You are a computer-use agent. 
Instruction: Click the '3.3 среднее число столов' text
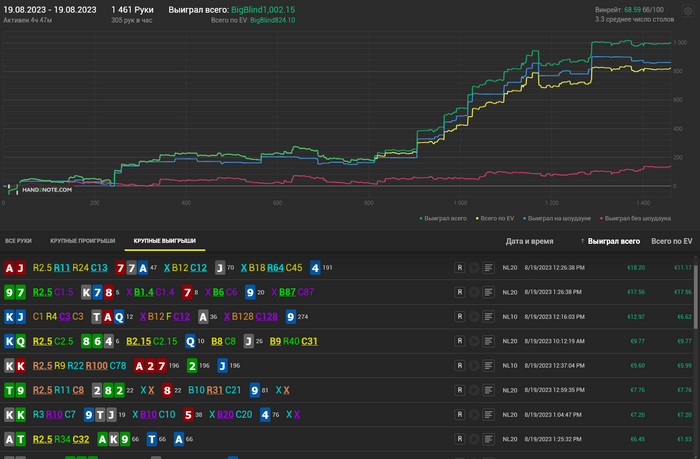(634, 19)
